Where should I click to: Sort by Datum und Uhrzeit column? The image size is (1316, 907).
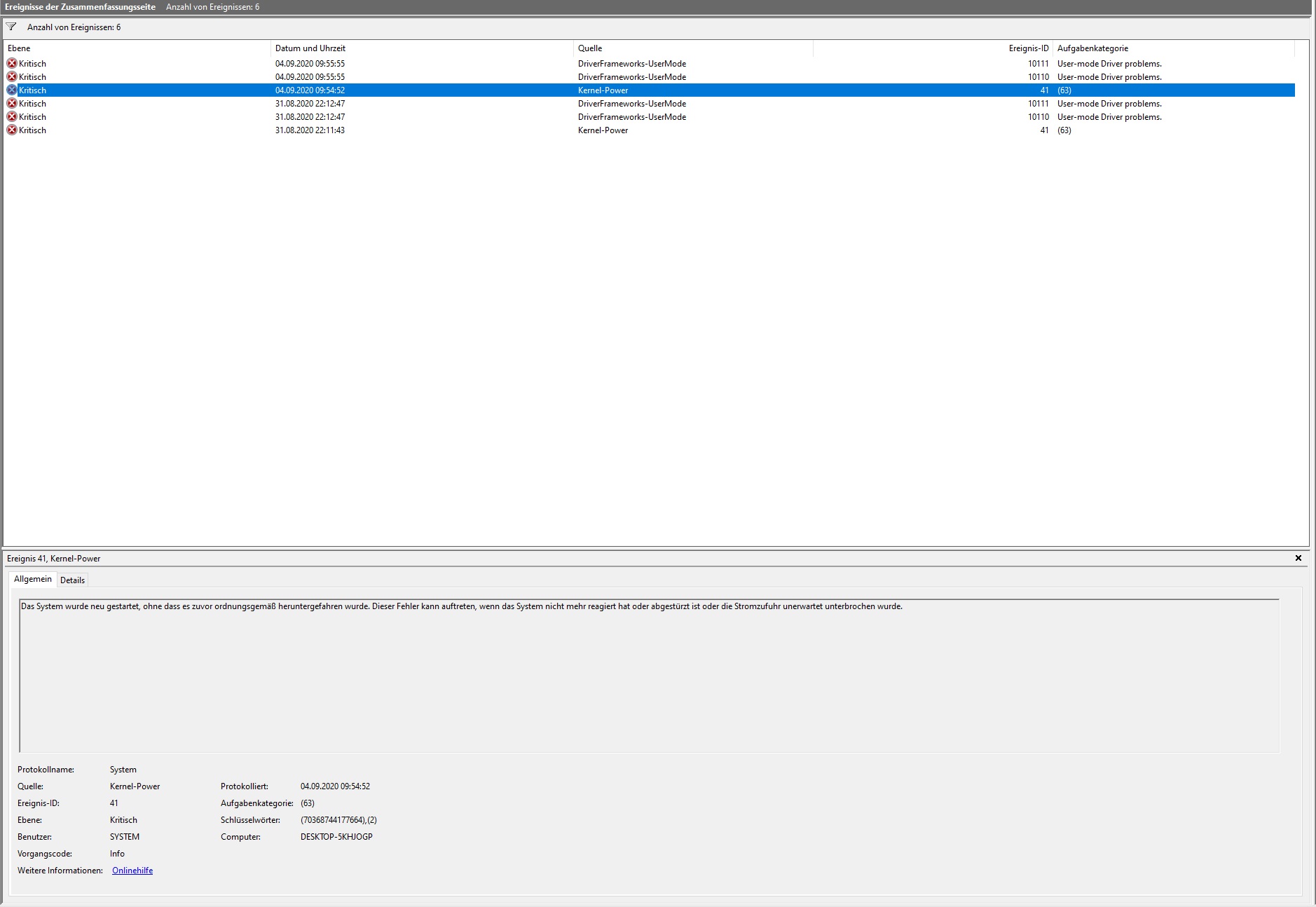point(422,48)
